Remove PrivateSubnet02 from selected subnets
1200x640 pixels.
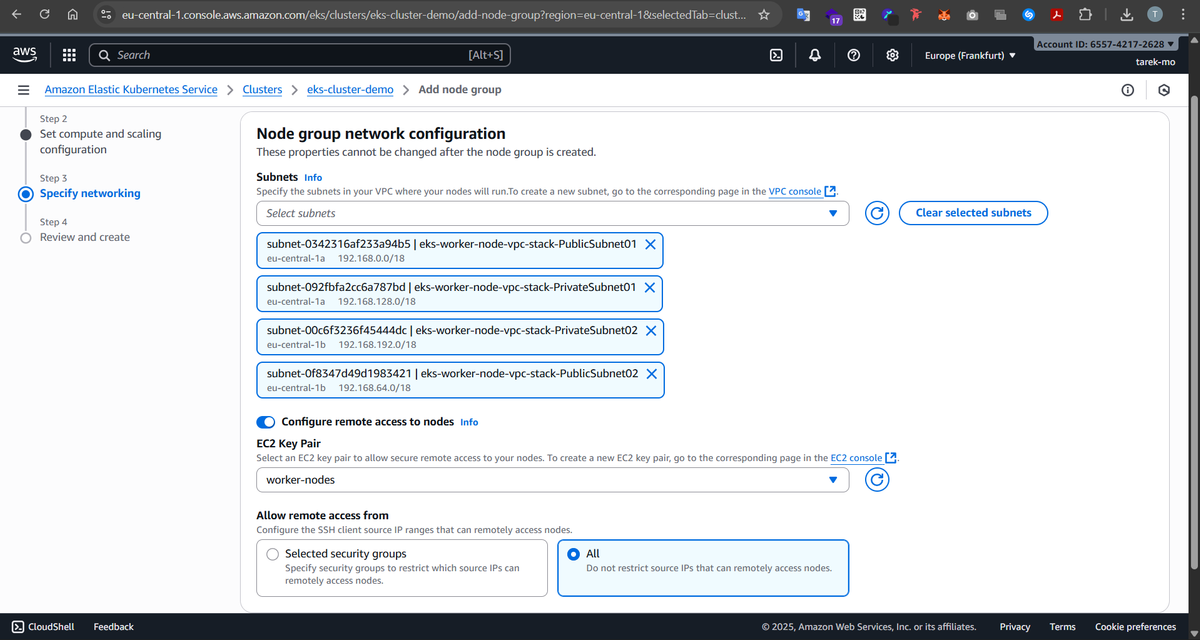[x=651, y=330]
